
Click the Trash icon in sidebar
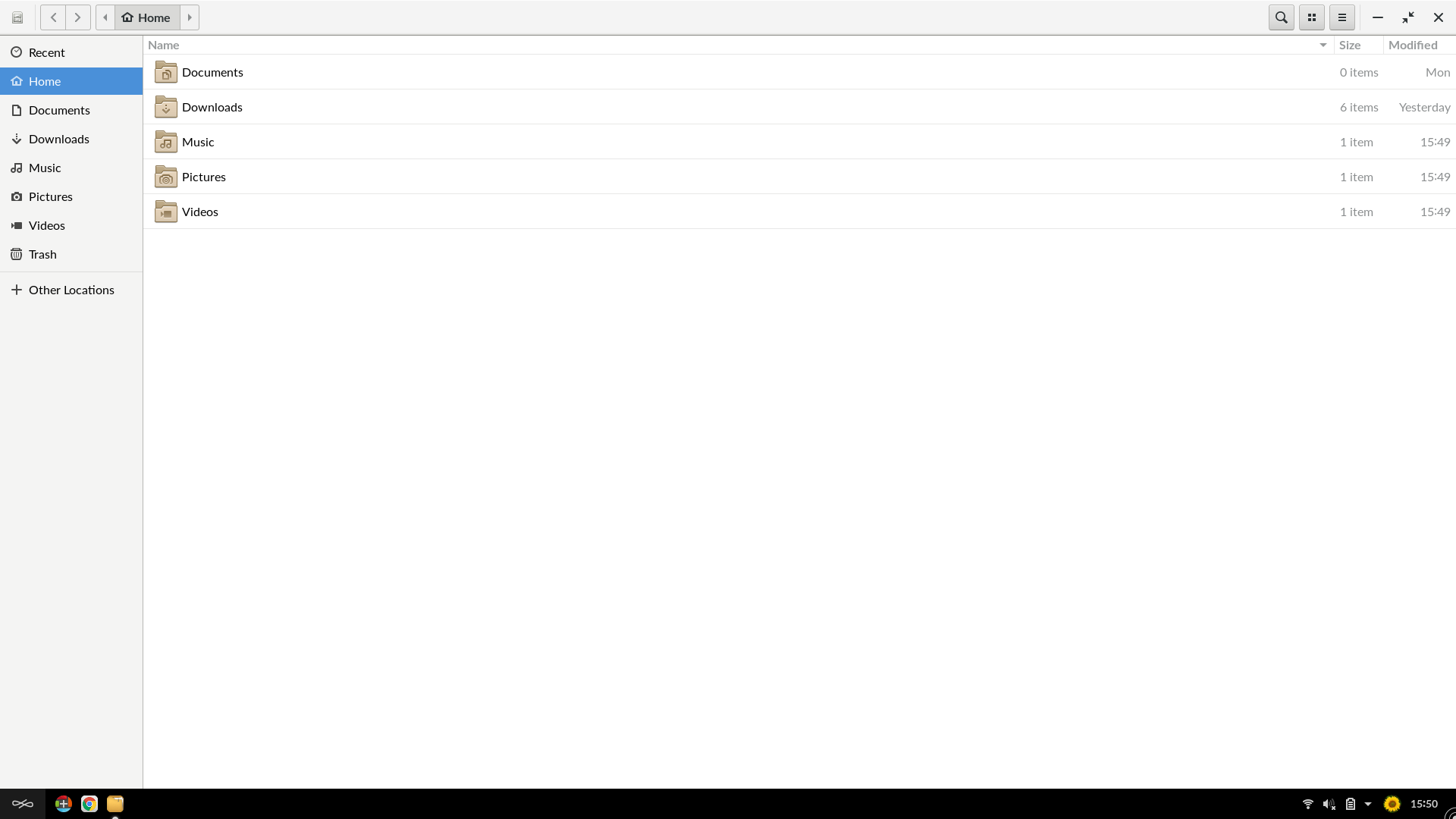pyautogui.click(x=15, y=254)
